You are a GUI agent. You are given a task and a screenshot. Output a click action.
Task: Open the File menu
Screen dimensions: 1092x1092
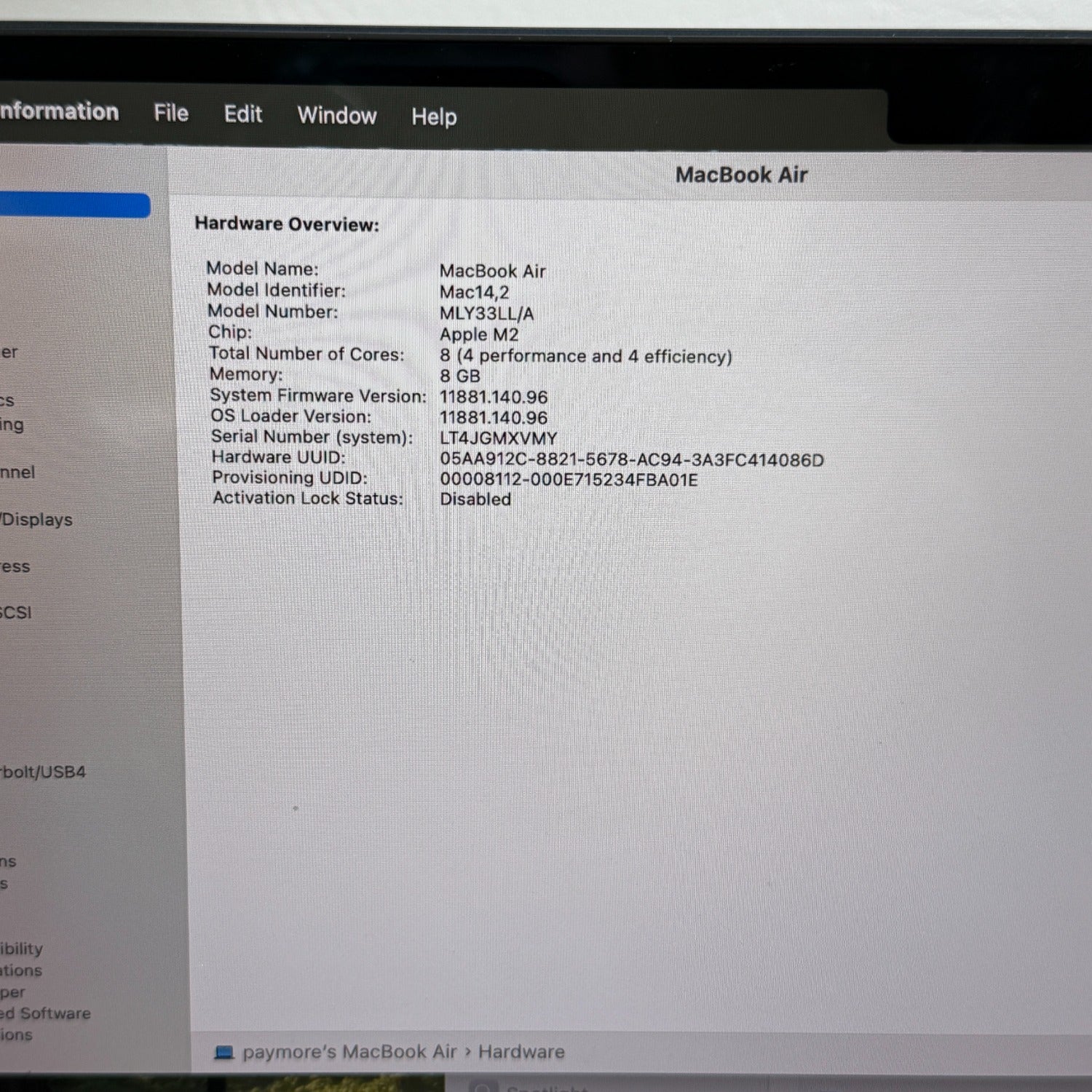click(x=171, y=114)
